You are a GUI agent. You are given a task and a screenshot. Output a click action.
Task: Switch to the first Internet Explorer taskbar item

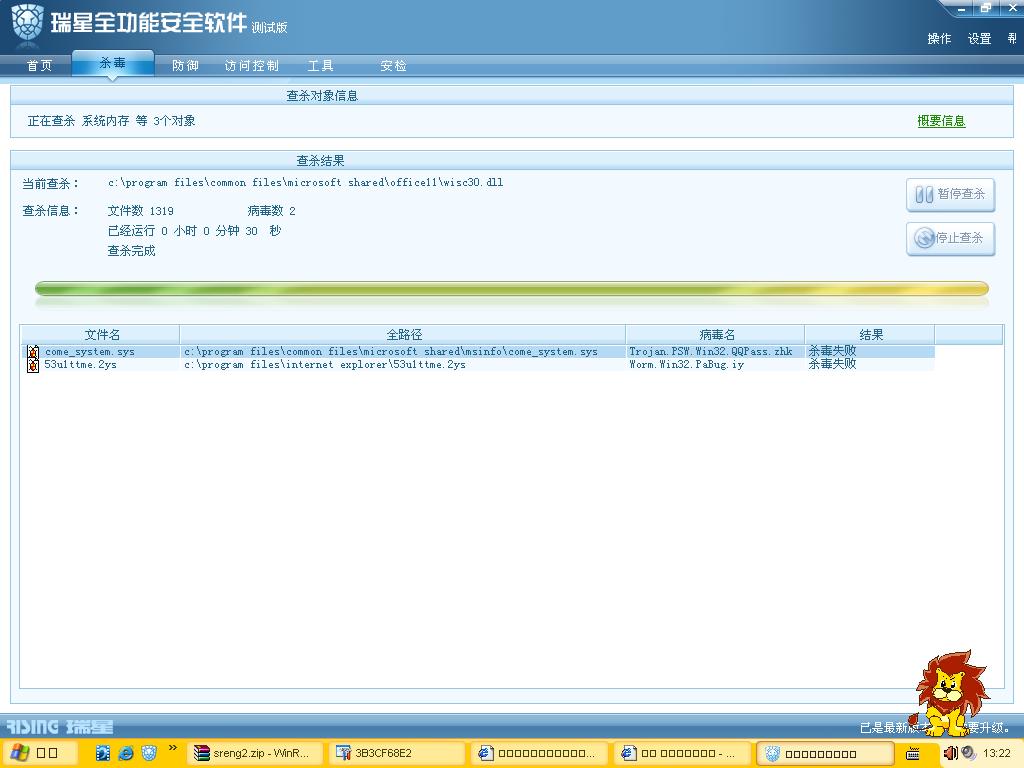pos(539,753)
